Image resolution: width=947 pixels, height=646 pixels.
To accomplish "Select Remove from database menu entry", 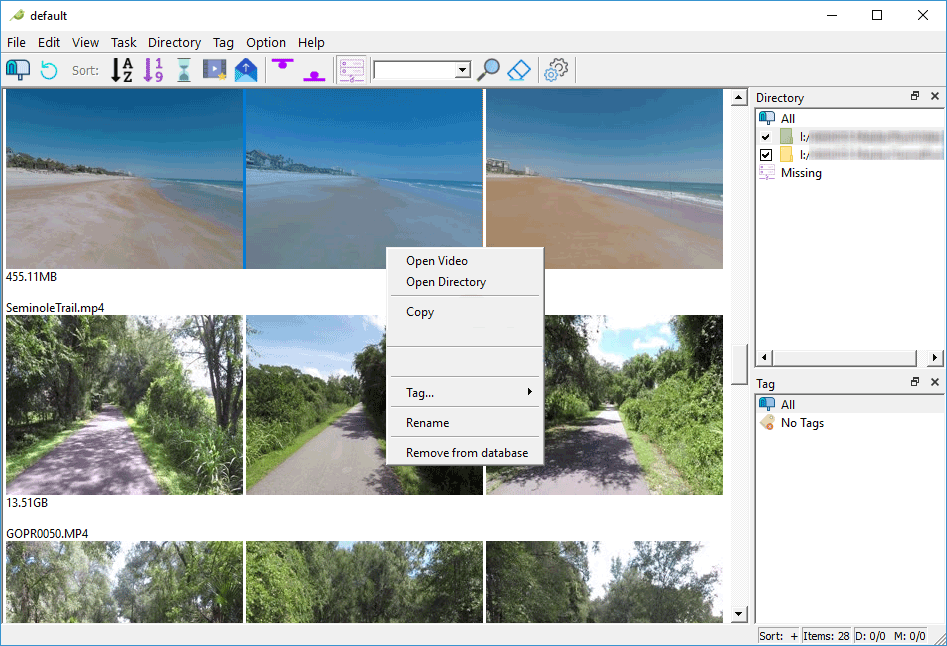I will (x=467, y=453).
